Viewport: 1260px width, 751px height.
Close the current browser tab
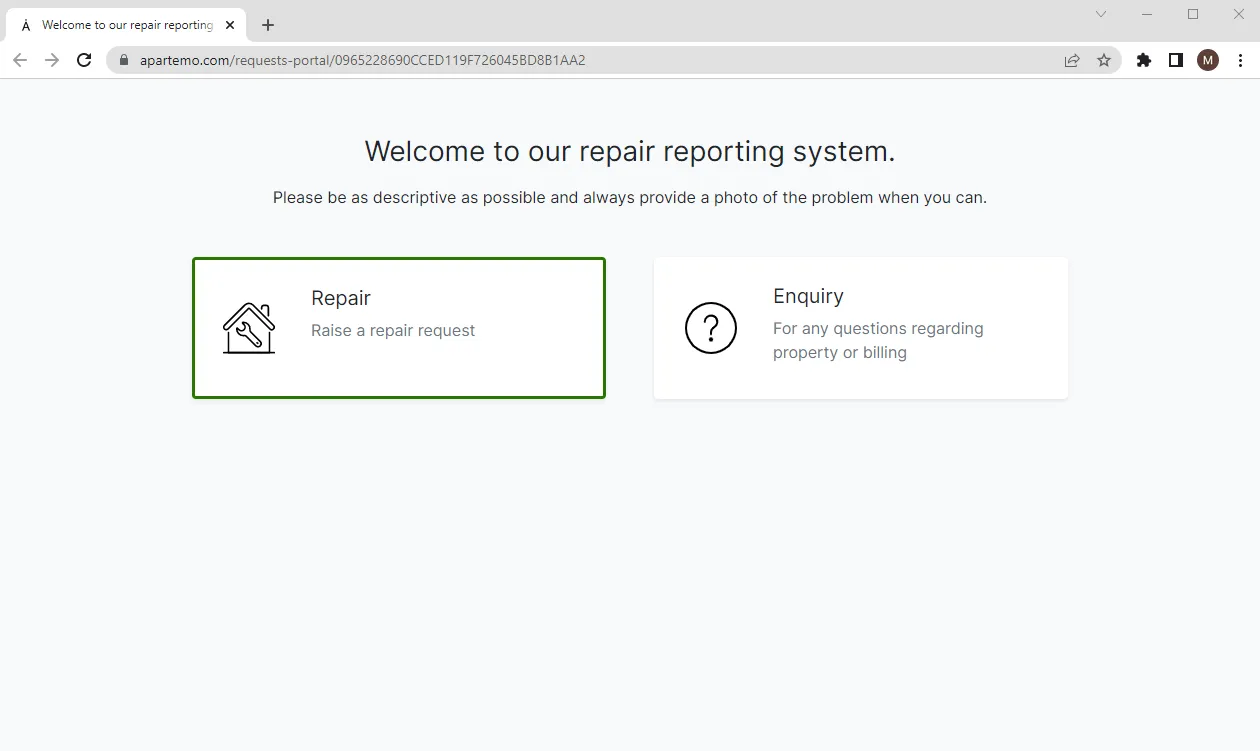coord(229,25)
